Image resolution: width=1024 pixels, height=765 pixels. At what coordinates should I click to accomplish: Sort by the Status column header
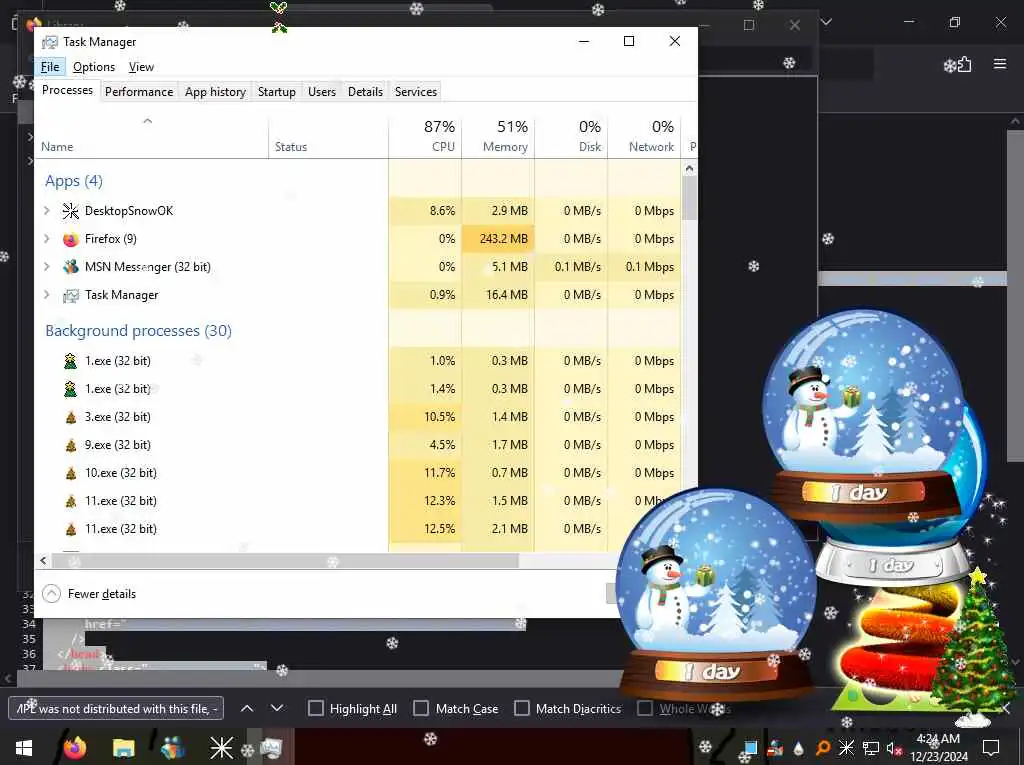328,136
